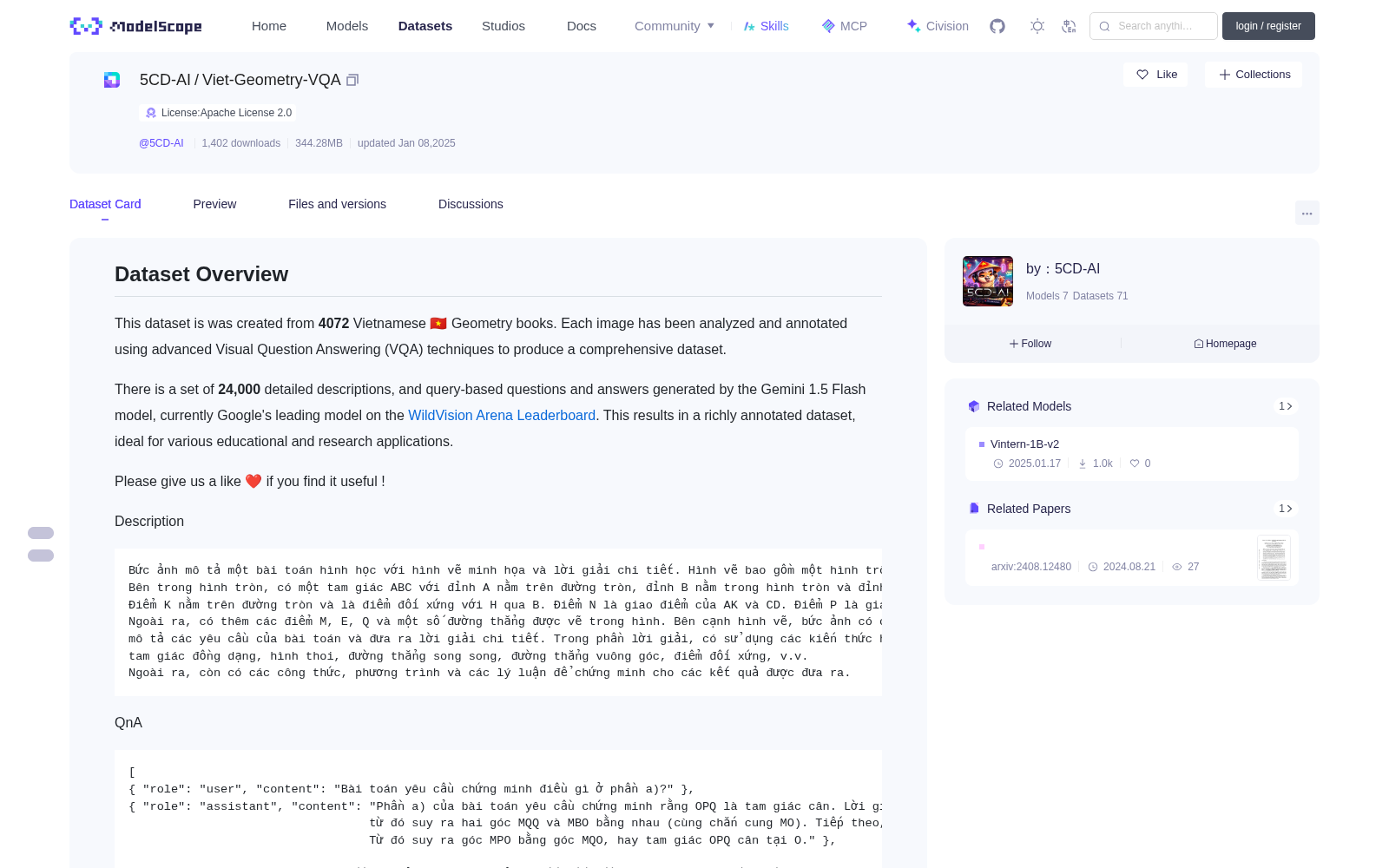Follow the 5CD-AI organization
This screenshot has height=868, width=1389.
click(1030, 344)
